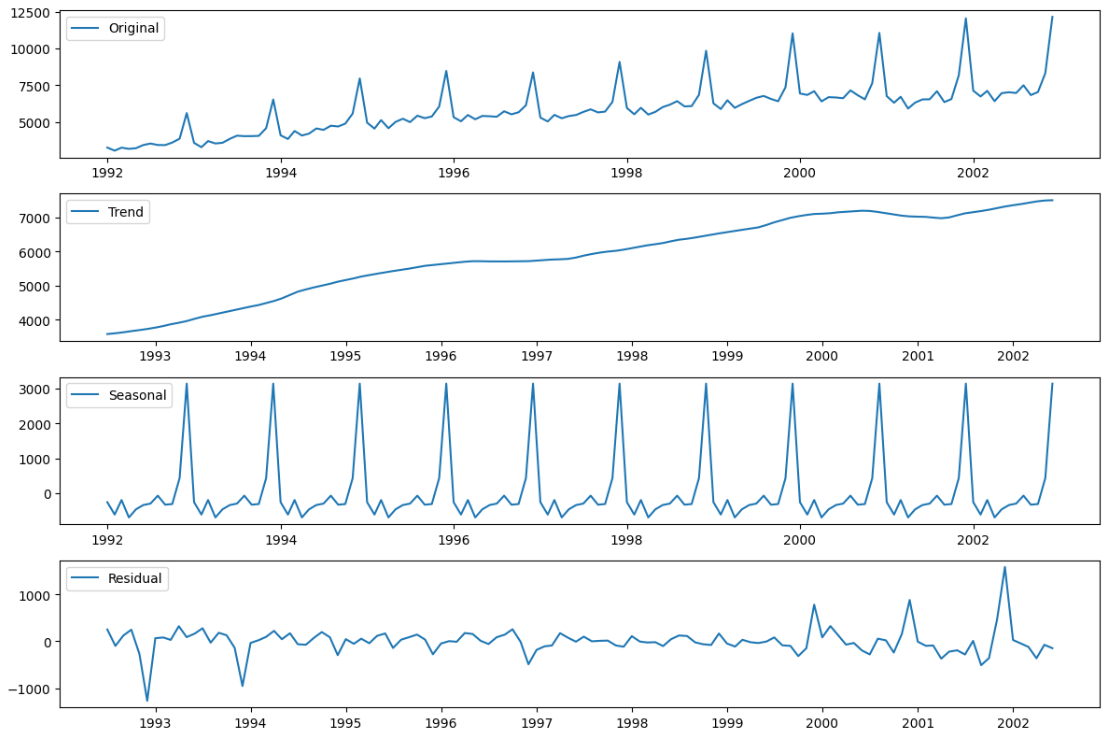Click the Original series peak just before 2000

pyautogui.click(x=793, y=33)
